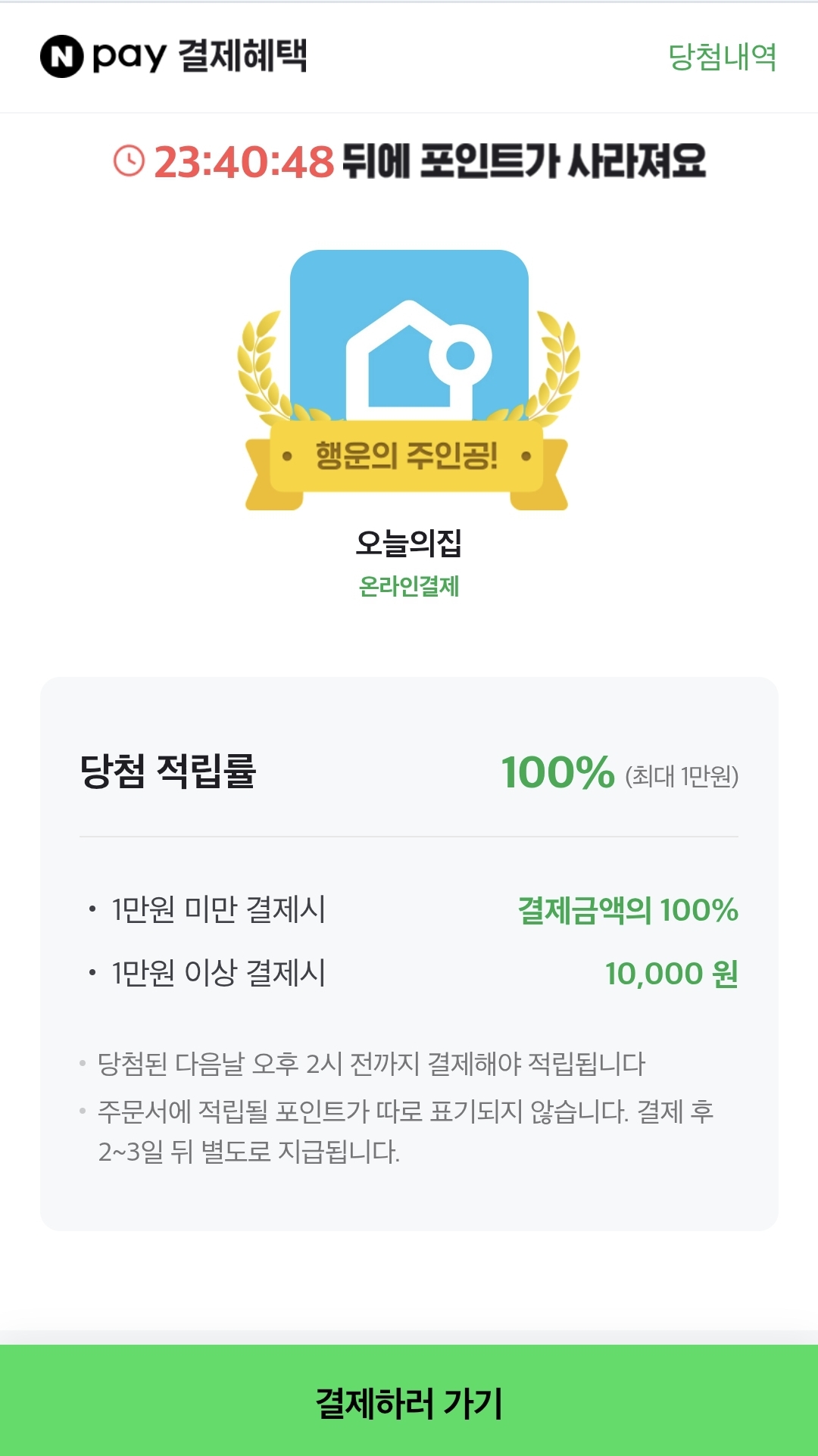This screenshot has height=1456, width=818.
Task: Tap the 23:40:48 countdown timer text
Action: click(x=244, y=161)
